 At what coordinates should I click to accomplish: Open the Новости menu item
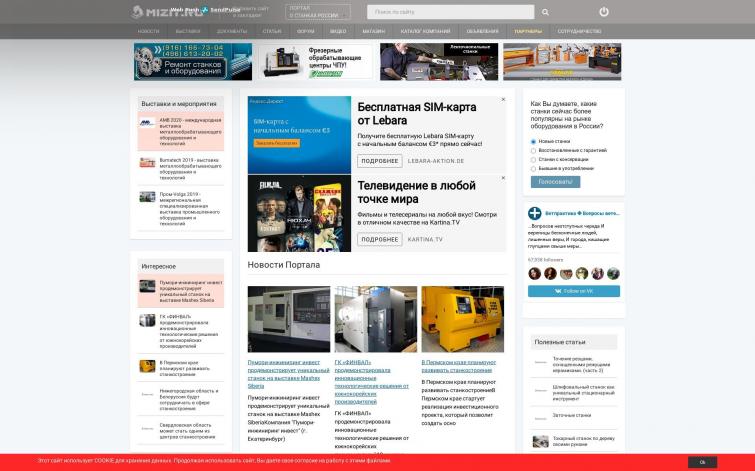pyautogui.click(x=148, y=31)
